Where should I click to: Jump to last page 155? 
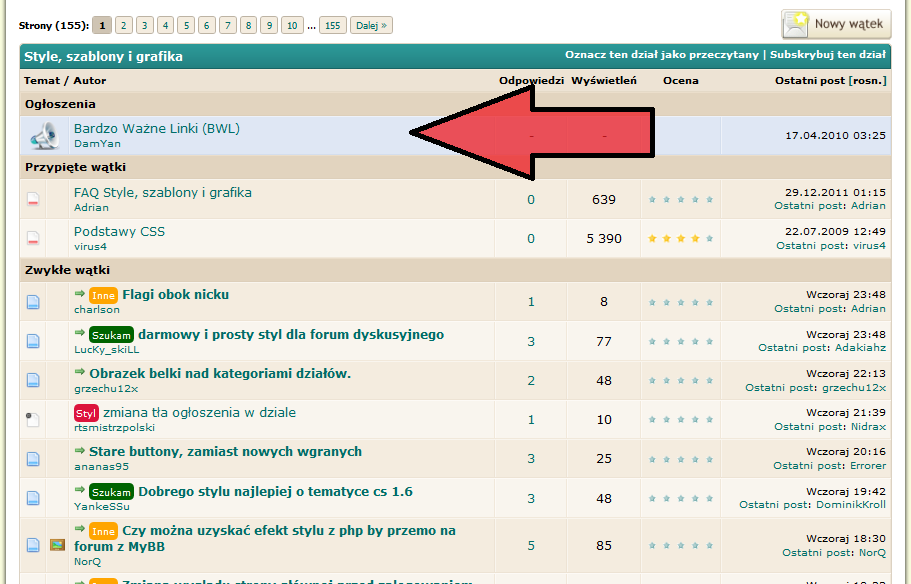point(332,26)
